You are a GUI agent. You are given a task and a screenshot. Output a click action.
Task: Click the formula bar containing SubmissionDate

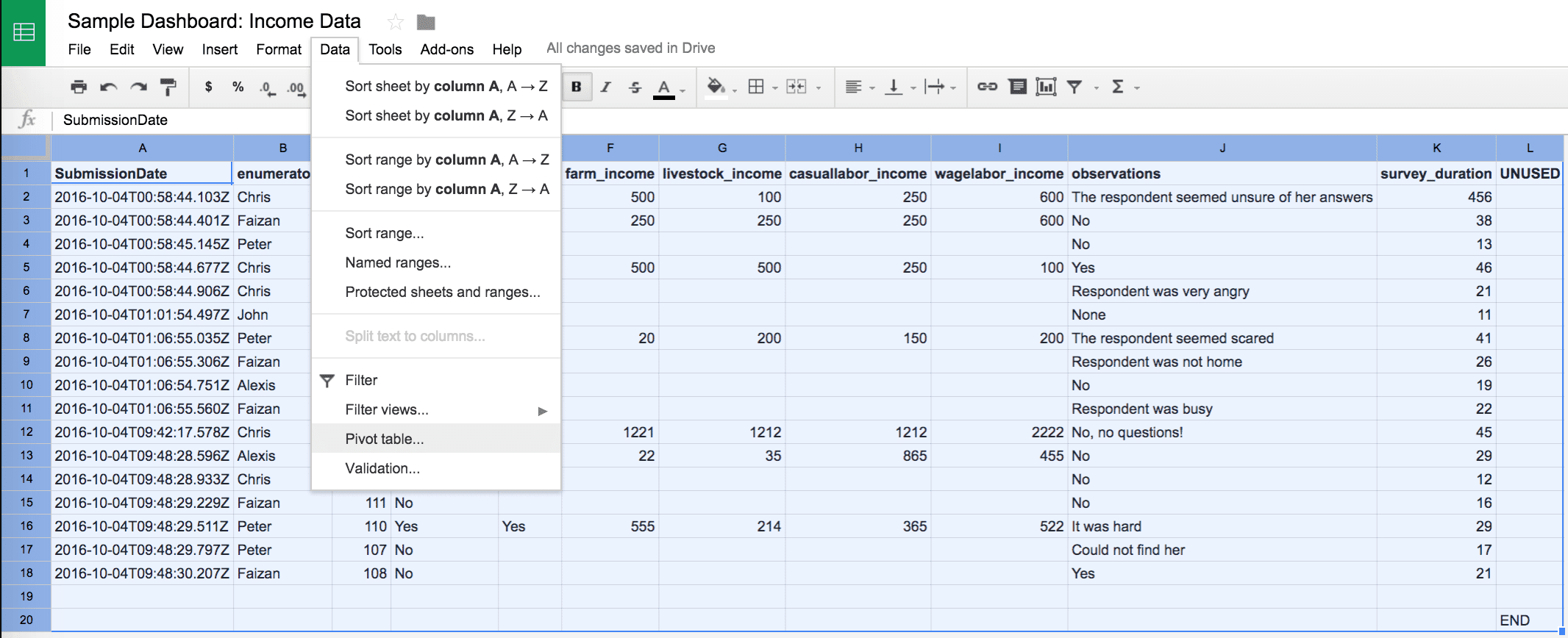point(809,120)
